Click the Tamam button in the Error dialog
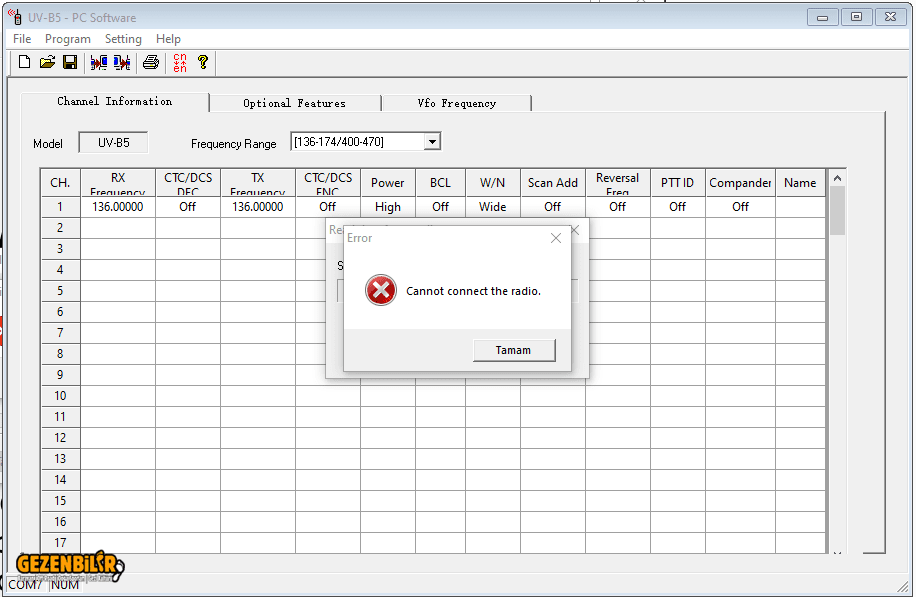This screenshot has width=916, height=597. pos(513,350)
